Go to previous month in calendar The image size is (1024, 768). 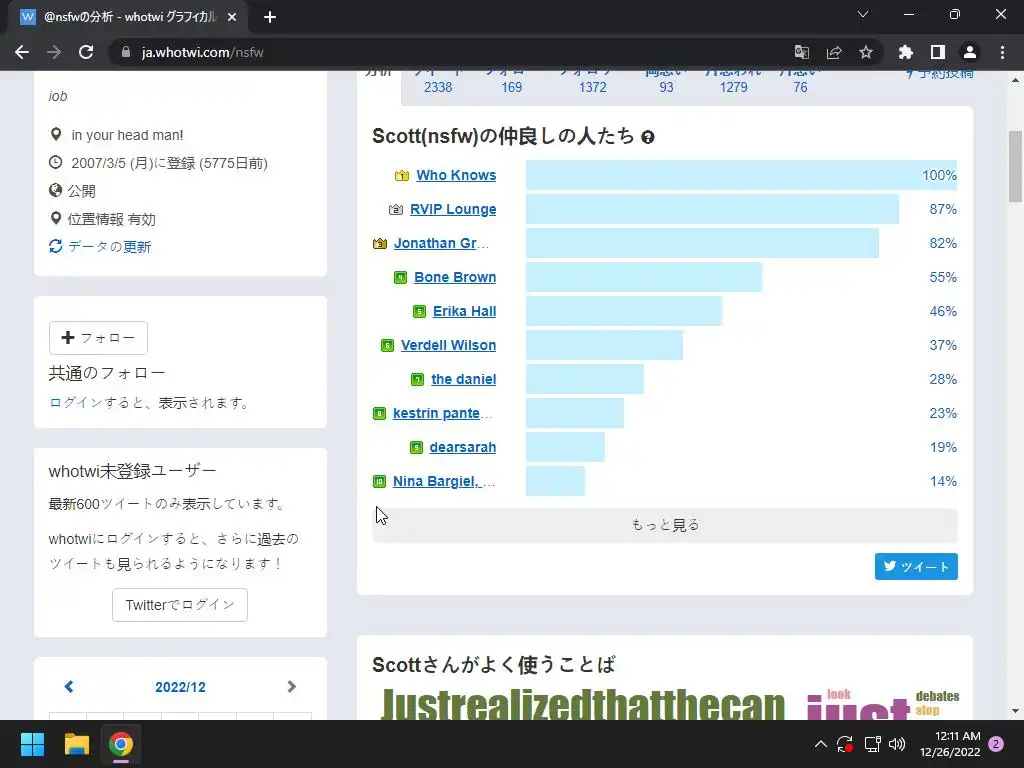pyautogui.click(x=69, y=686)
